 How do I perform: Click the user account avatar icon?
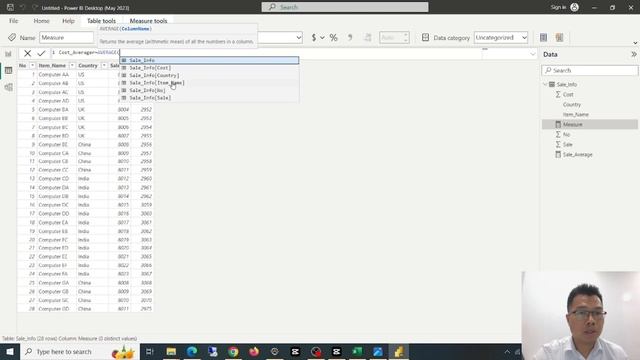pos(574,7)
